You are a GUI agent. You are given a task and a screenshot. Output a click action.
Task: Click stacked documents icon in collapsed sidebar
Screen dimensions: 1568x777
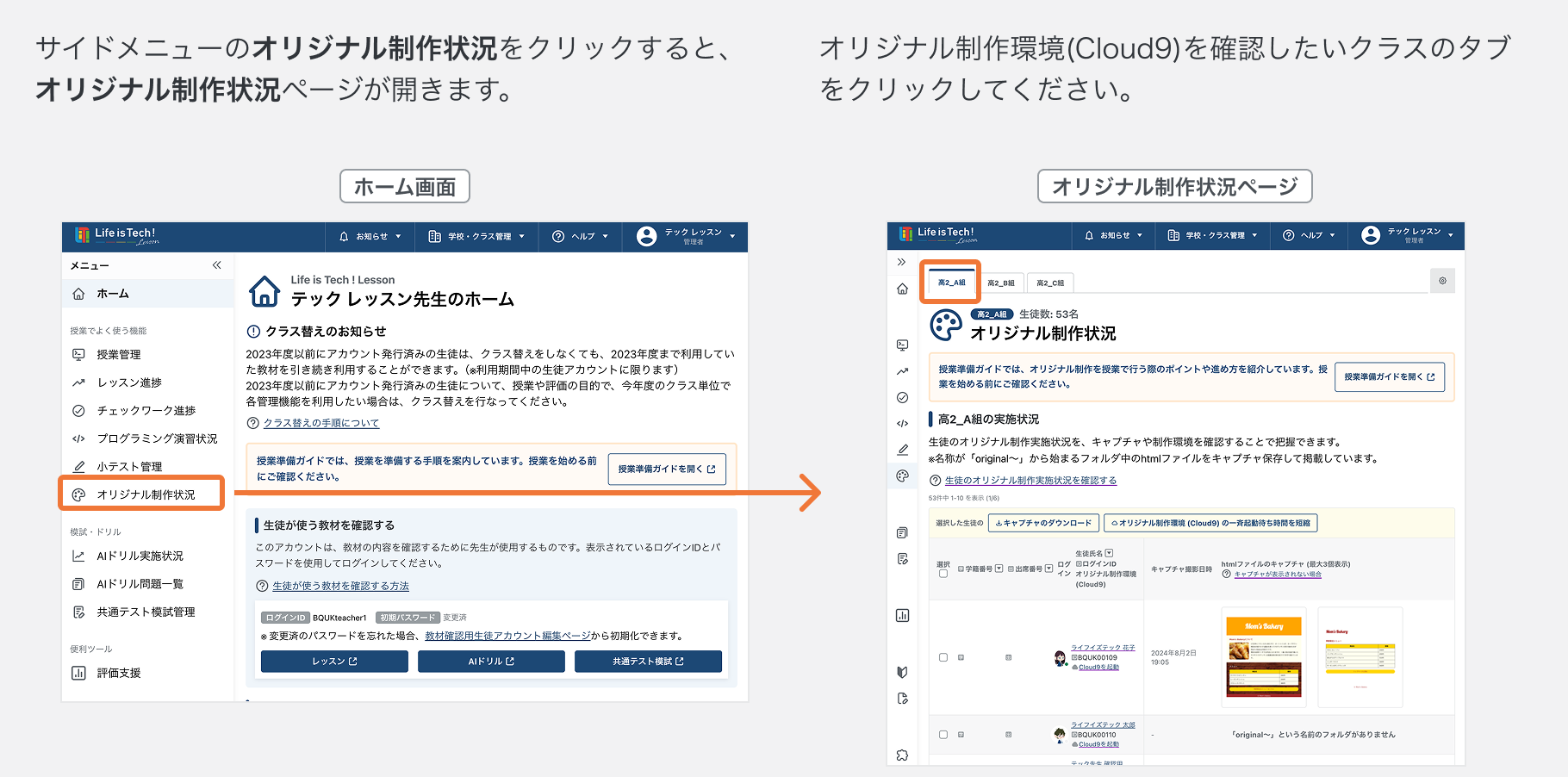[902, 532]
